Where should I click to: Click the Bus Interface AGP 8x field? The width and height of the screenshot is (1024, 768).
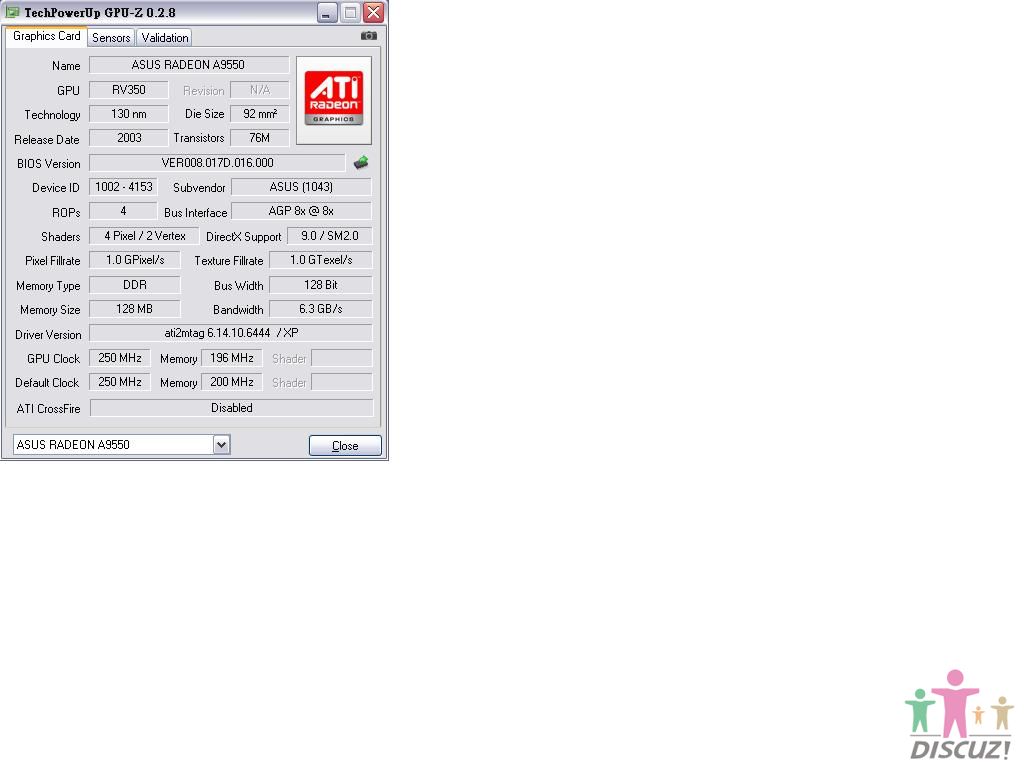(301, 211)
